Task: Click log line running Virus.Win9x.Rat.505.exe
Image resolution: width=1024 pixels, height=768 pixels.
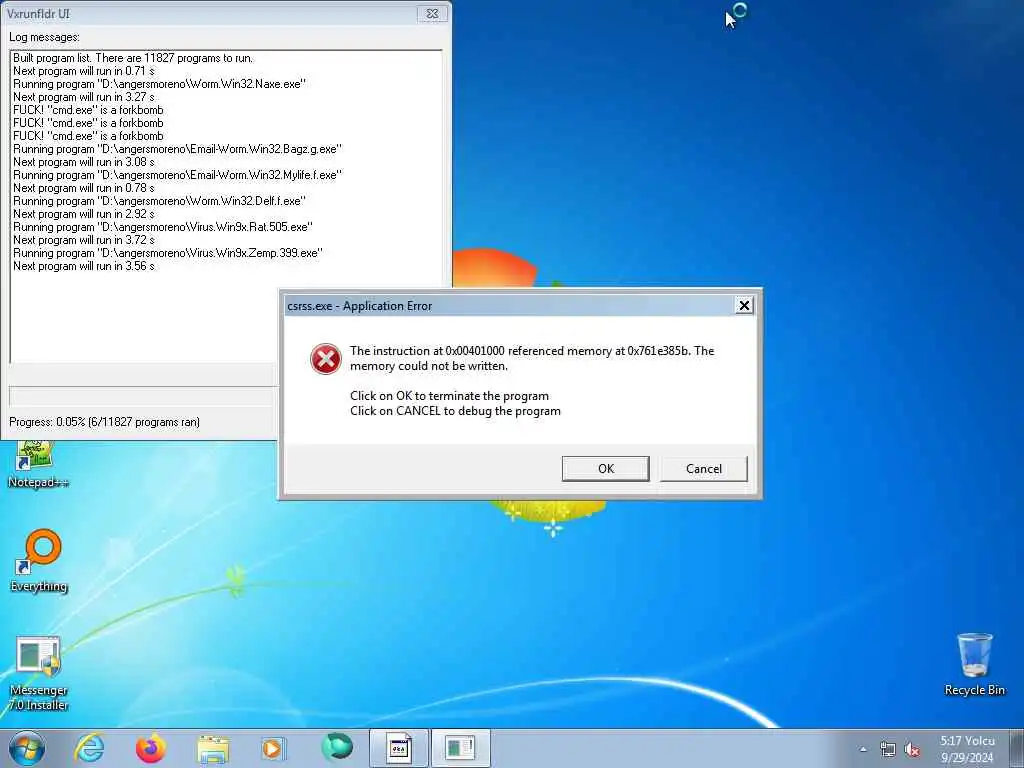Action: pyautogui.click(x=163, y=227)
